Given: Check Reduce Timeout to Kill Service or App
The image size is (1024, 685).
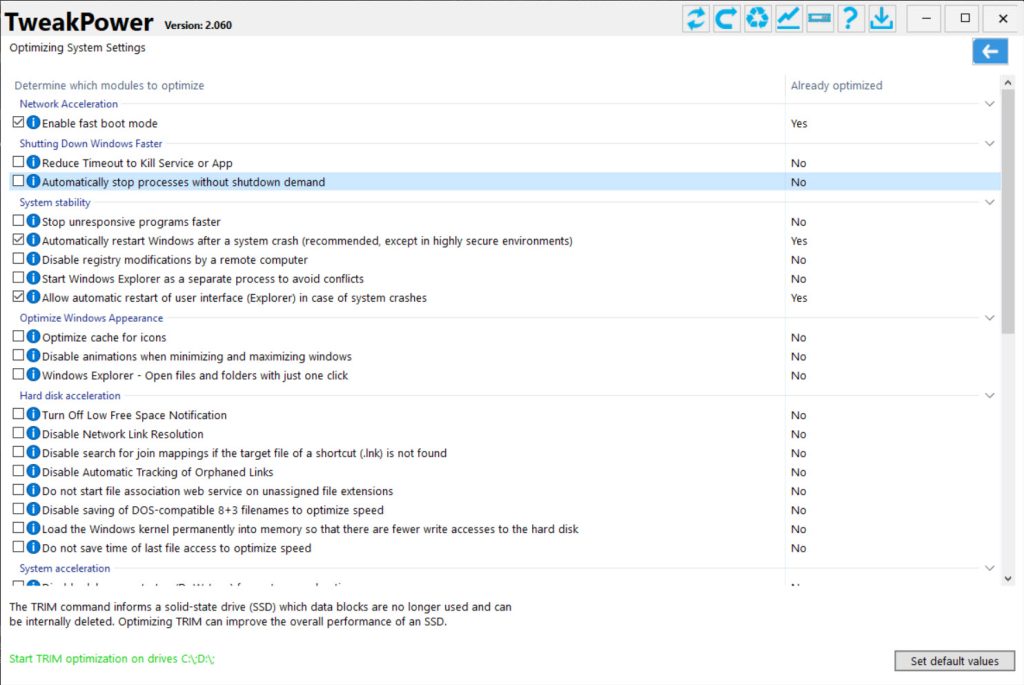Looking at the screenshot, I should click(18, 162).
